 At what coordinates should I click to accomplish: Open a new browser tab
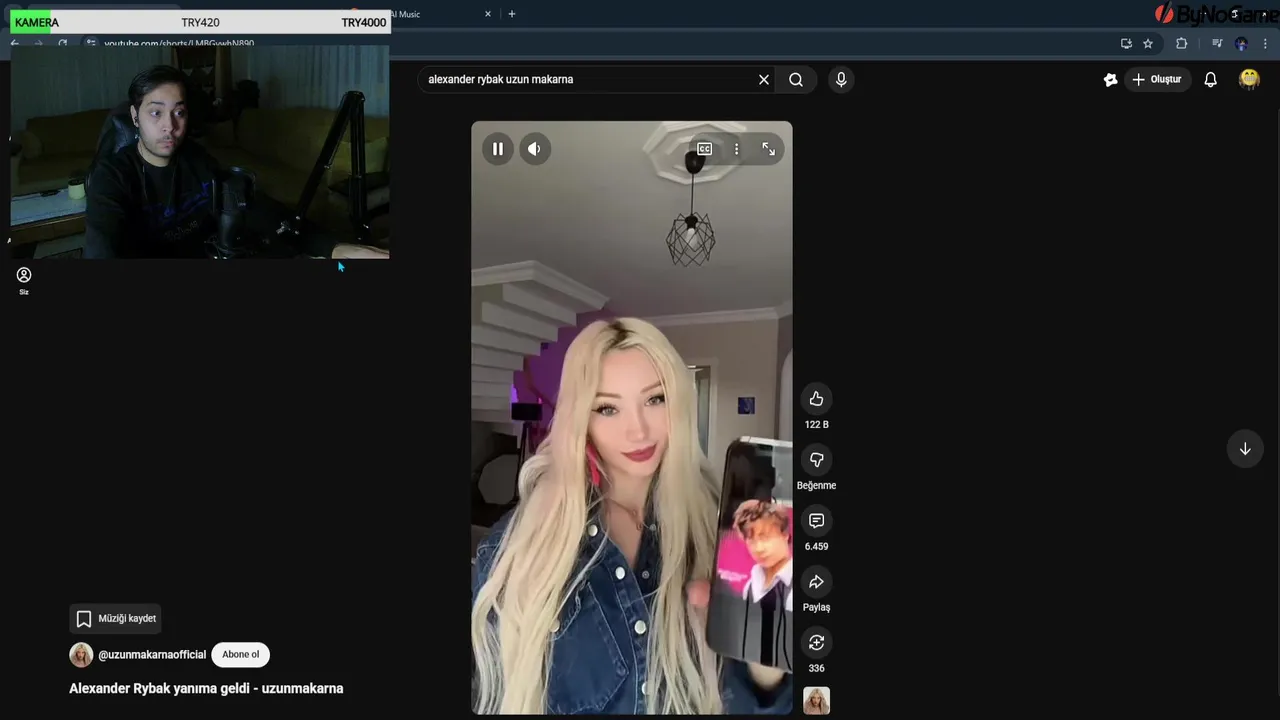512,14
